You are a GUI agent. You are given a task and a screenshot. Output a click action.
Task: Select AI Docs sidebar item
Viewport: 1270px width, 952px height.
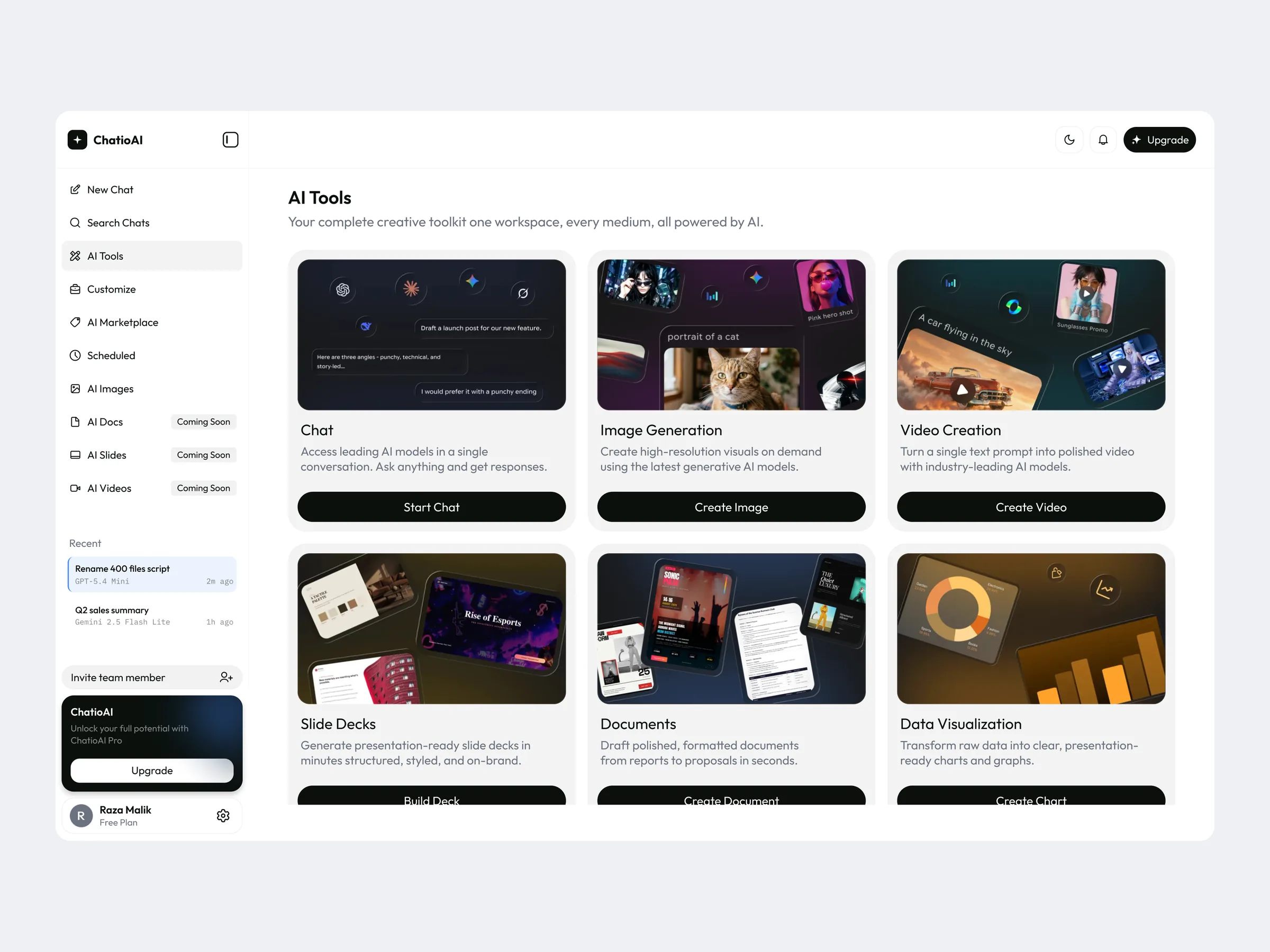pos(152,422)
